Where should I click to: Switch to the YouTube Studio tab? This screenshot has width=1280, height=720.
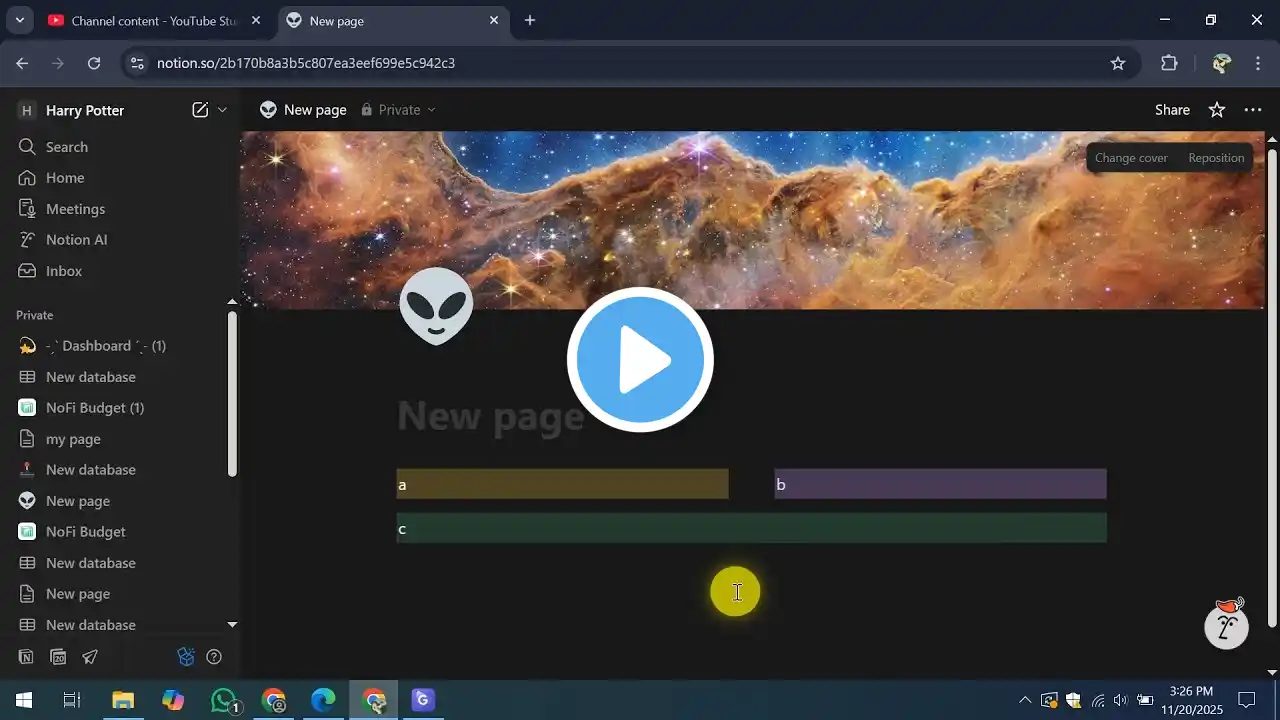(150, 20)
